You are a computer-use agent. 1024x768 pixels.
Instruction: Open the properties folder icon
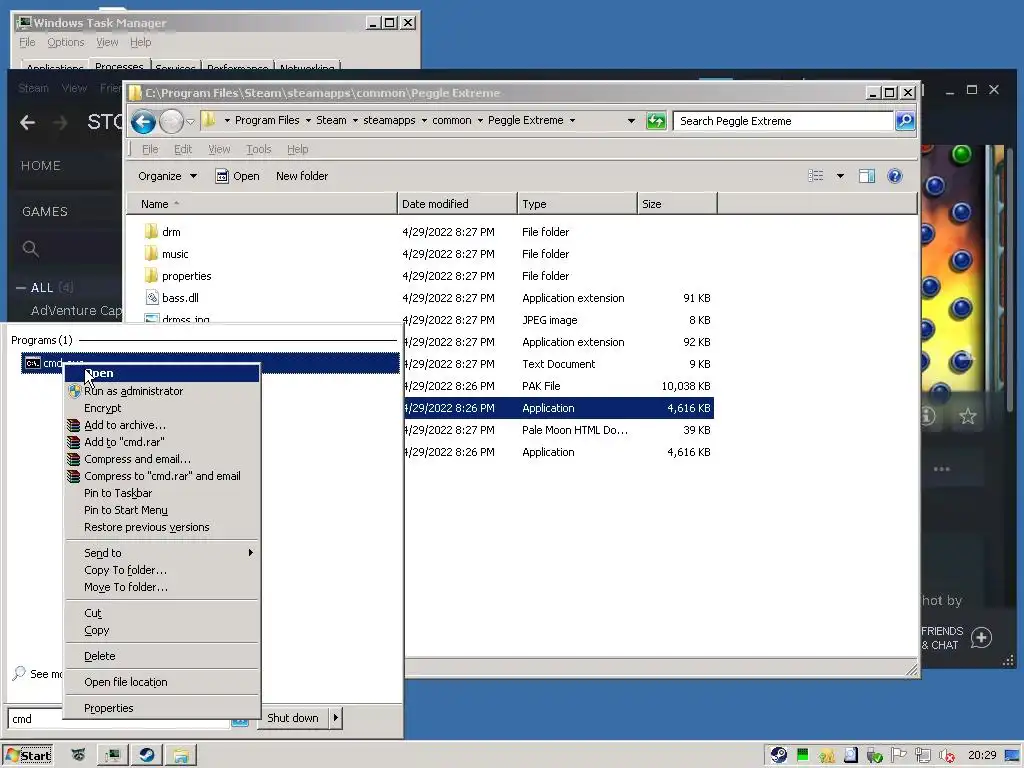152,276
